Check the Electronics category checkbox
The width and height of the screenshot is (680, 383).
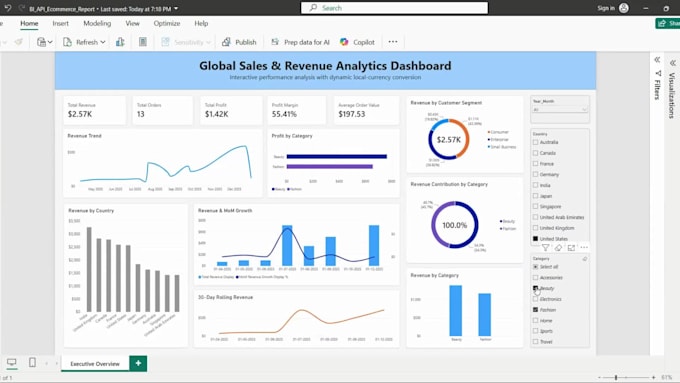point(536,299)
